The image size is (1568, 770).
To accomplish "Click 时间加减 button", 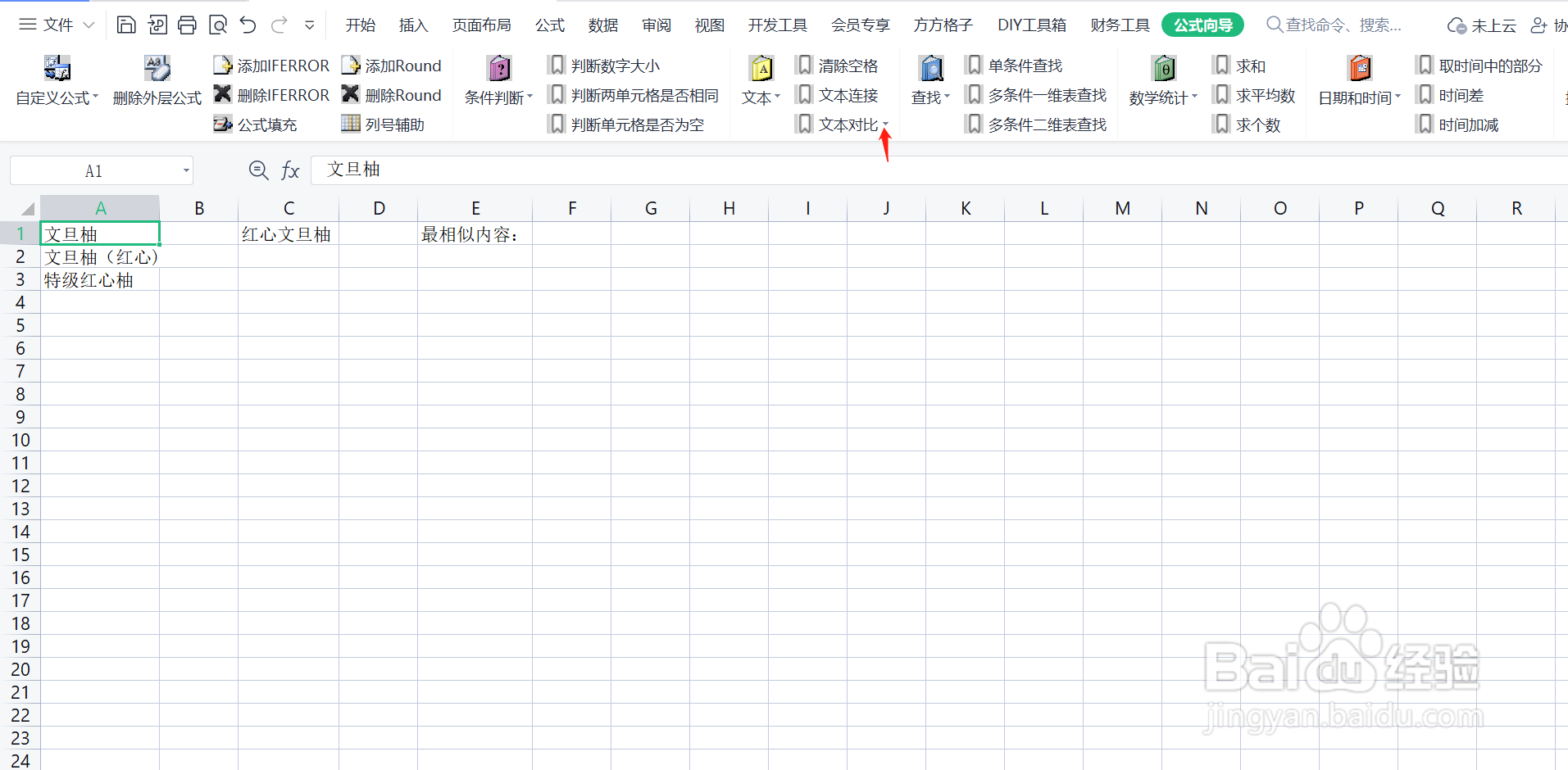I will 1457,125.
